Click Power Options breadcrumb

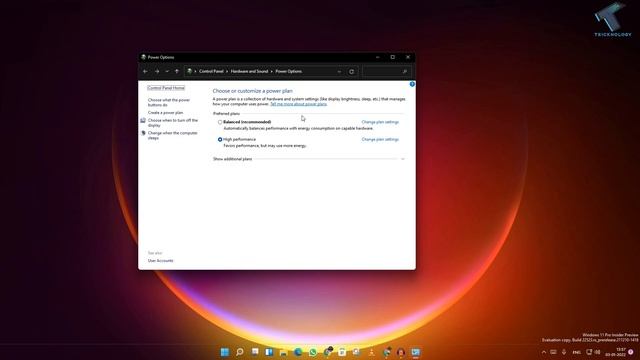(289, 71)
